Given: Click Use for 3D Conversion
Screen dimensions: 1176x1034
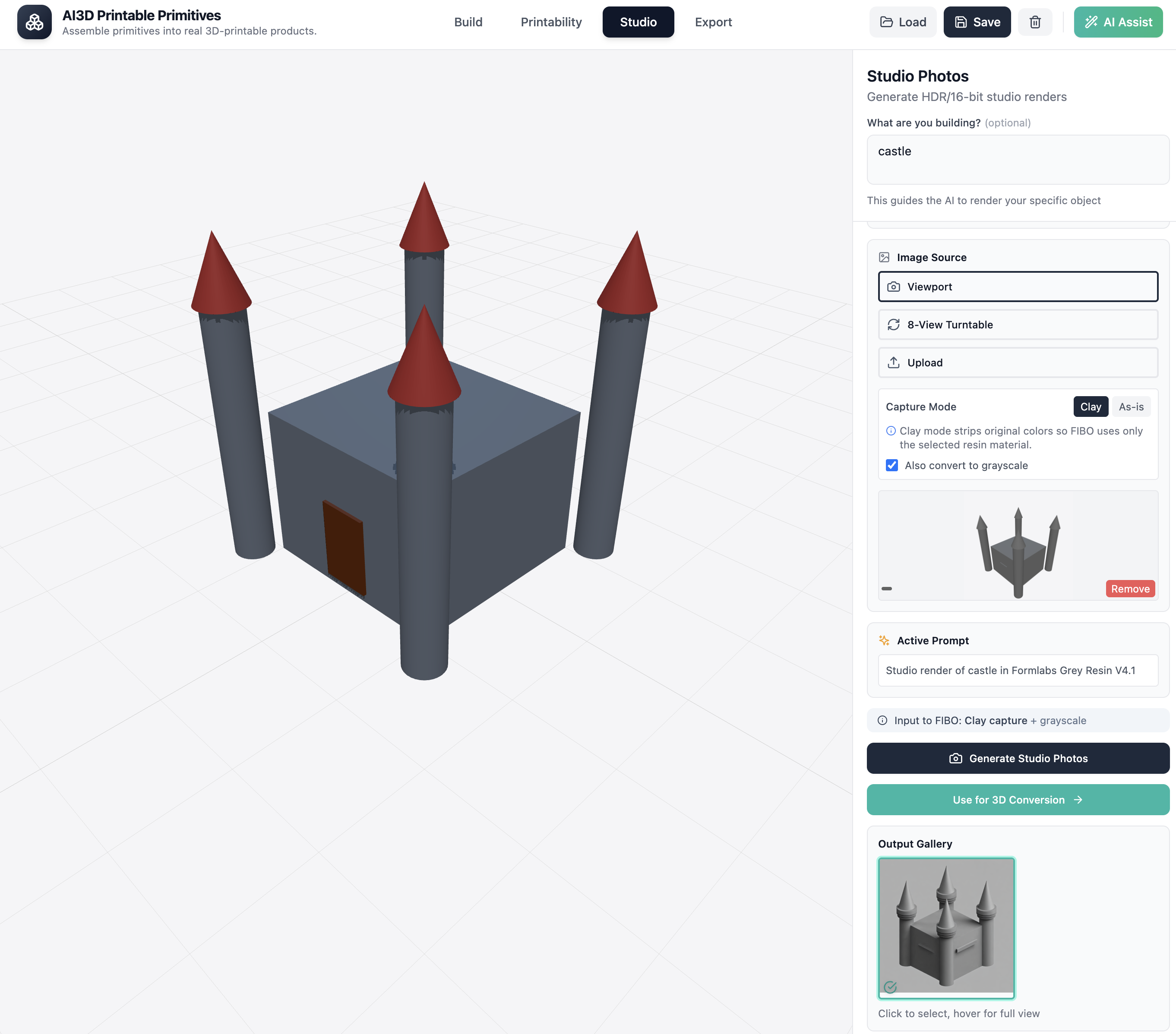Looking at the screenshot, I should click(x=1017, y=799).
